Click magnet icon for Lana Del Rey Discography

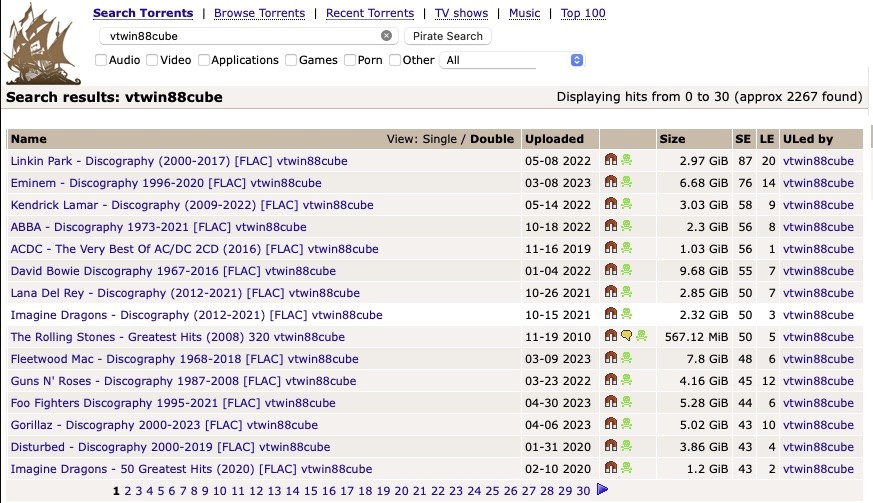(x=611, y=292)
